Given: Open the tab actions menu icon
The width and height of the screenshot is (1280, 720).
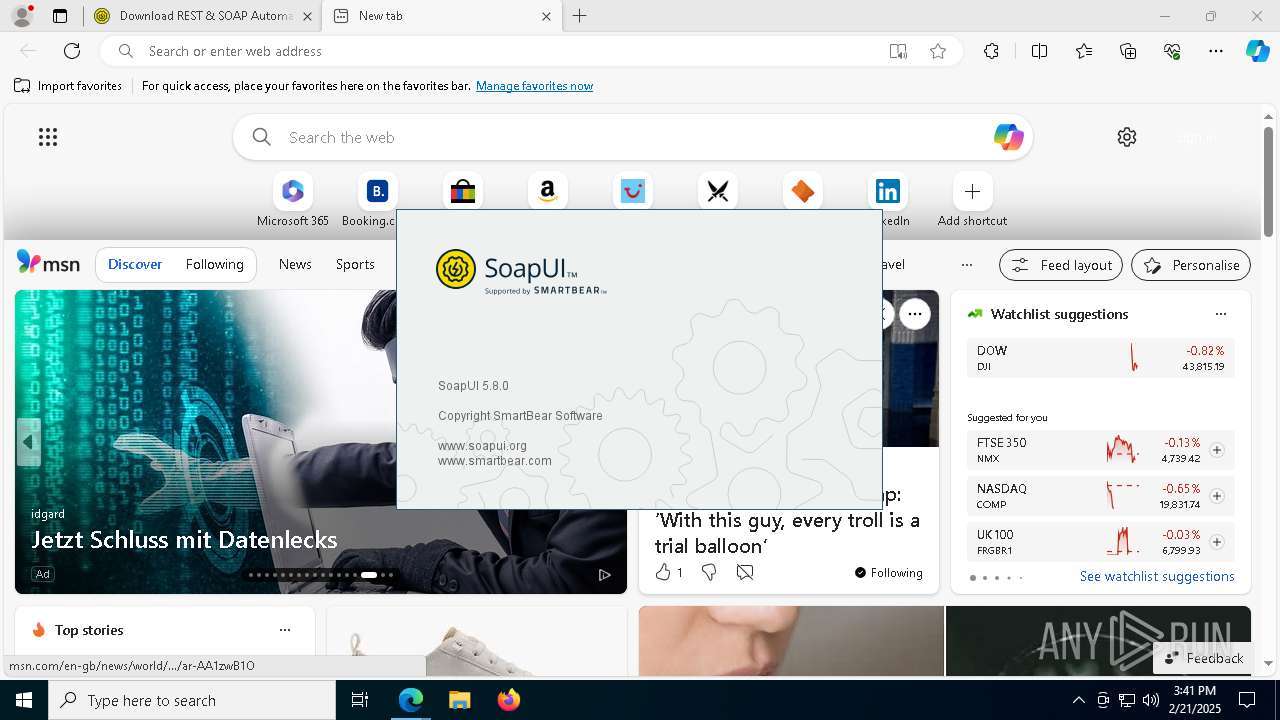Looking at the screenshot, I should (x=60, y=16).
